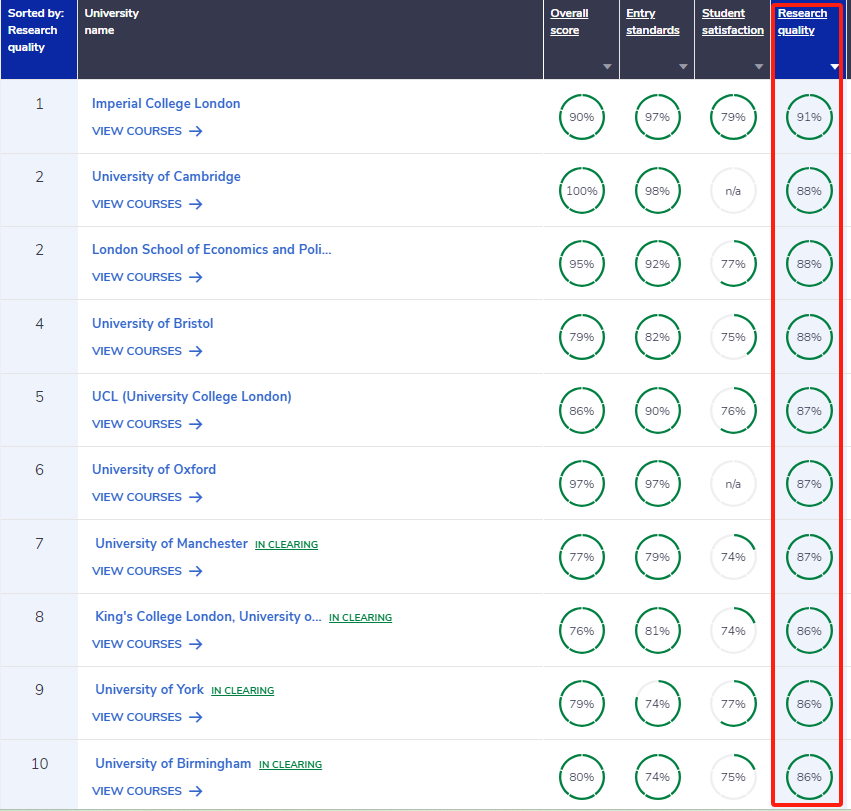Open Imperial College London university page
Image resolution: width=851 pixels, height=811 pixels.
[x=166, y=103]
